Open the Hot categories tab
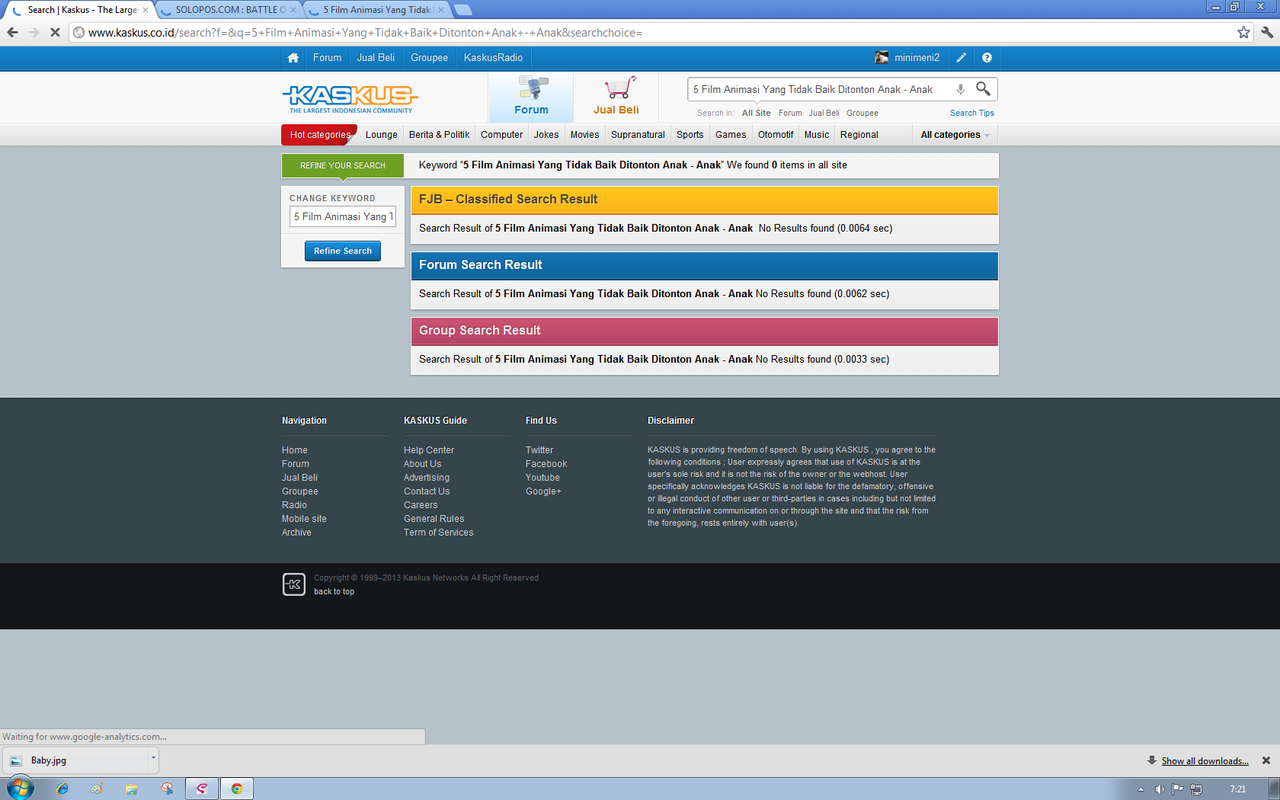 [x=319, y=134]
